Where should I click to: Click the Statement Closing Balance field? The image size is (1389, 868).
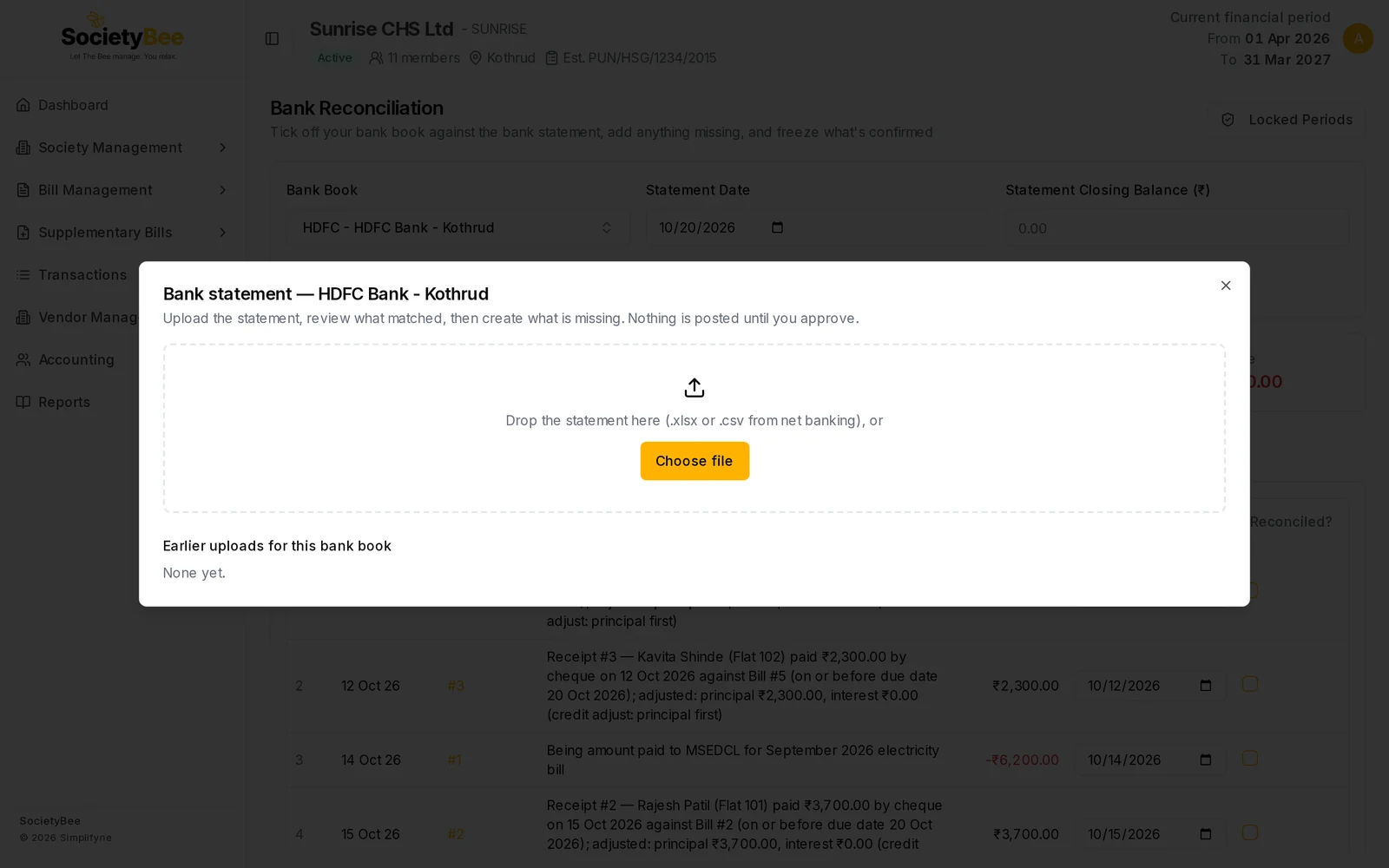(1177, 228)
